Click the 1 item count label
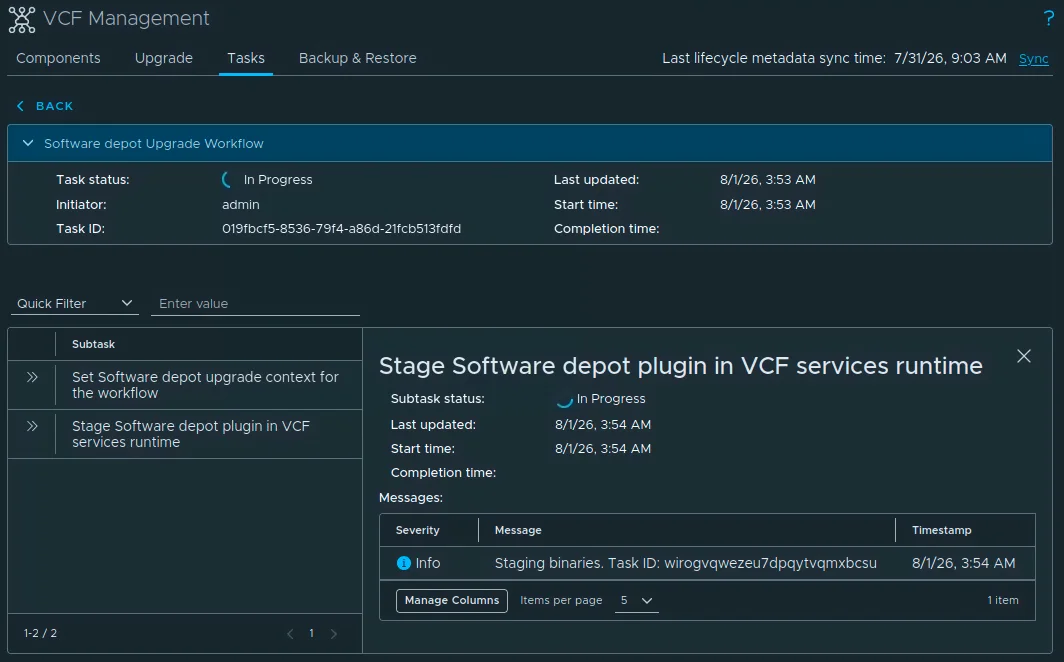 1003,600
